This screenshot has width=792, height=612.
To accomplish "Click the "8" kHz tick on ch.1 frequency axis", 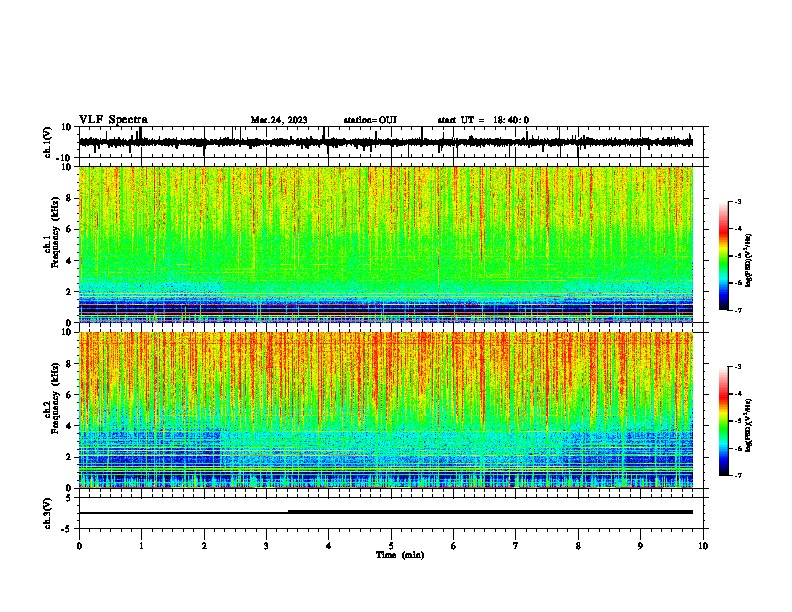I will [69, 198].
